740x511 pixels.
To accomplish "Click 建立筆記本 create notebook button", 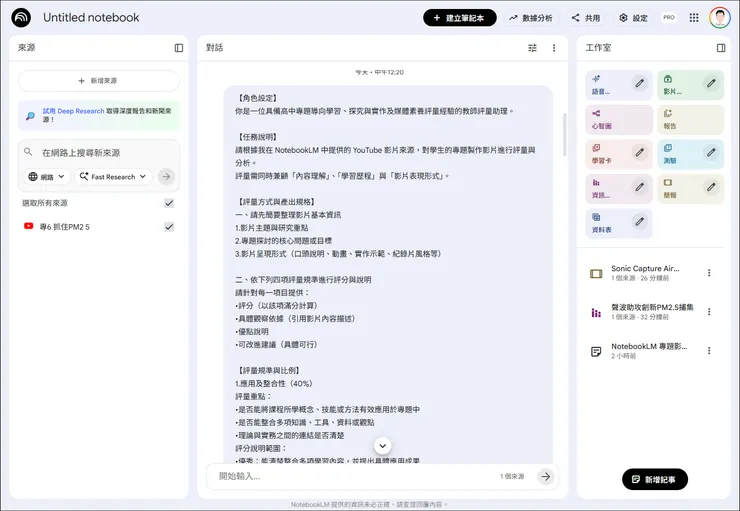I will point(460,18).
